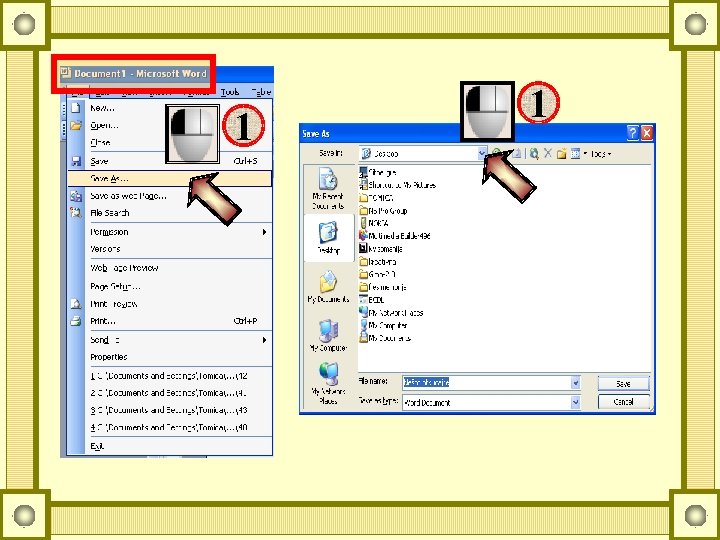Open second recent file in File menu
Viewport: 720px width, 540px height.
(x=169, y=393)
